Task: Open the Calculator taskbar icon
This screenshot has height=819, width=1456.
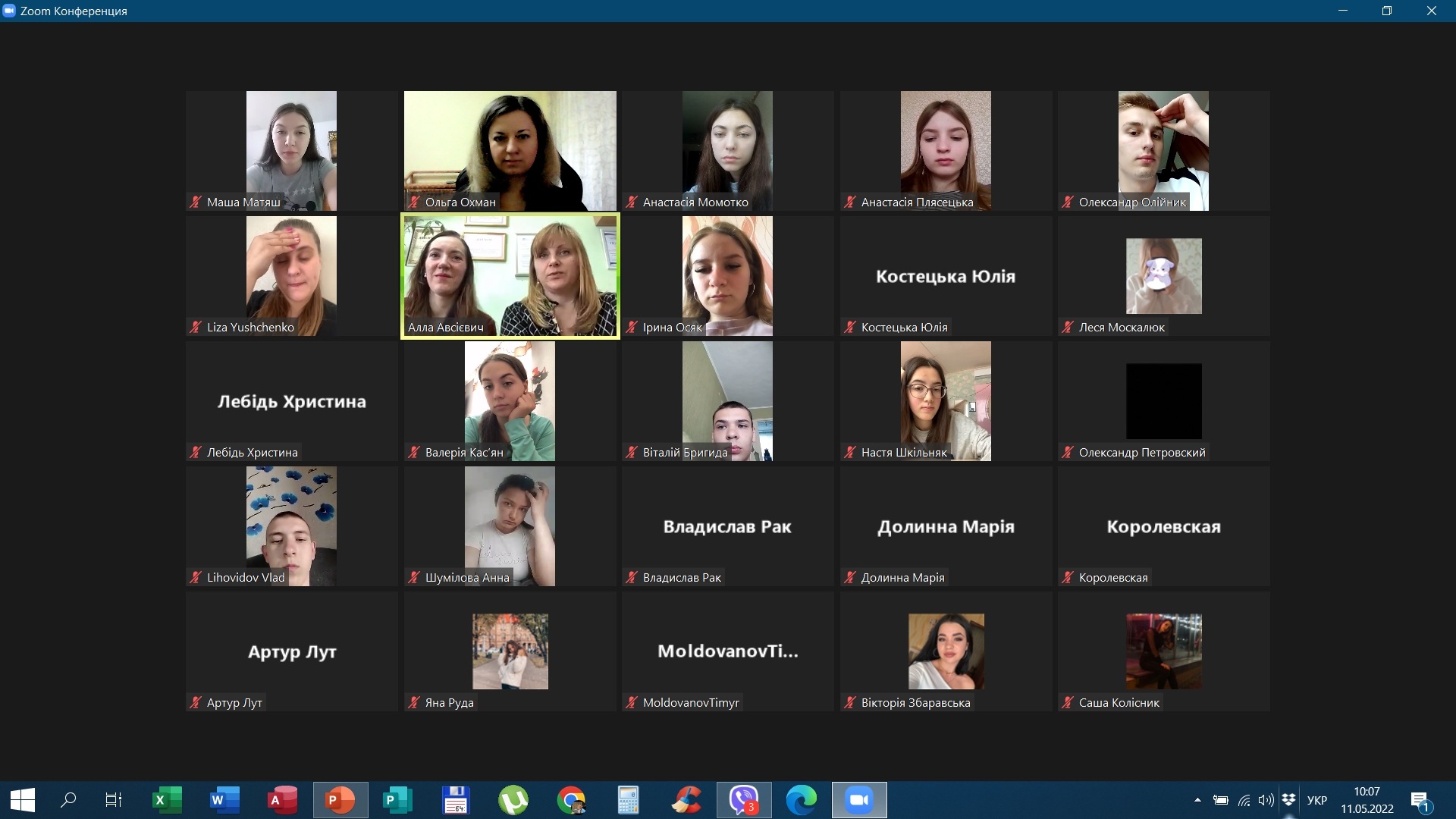Action: pos(629,800)
